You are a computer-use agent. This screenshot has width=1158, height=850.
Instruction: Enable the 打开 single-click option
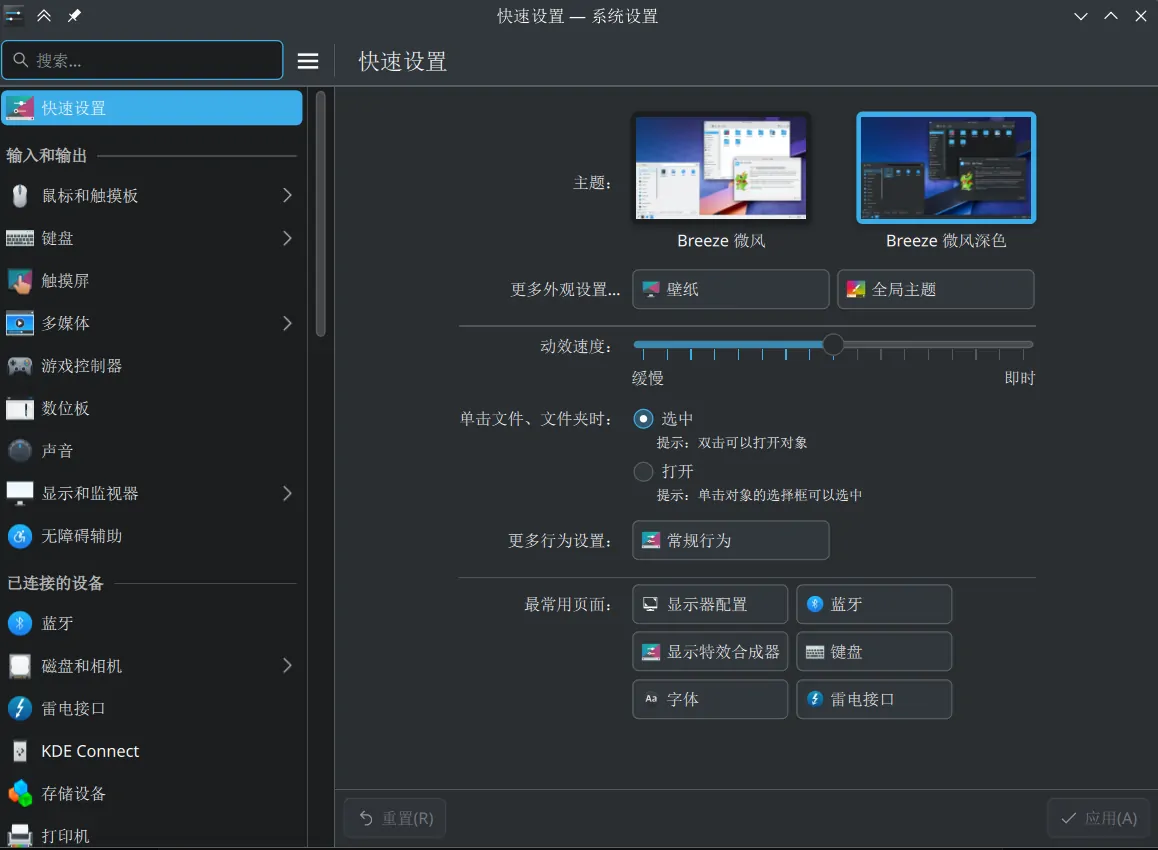643,471
